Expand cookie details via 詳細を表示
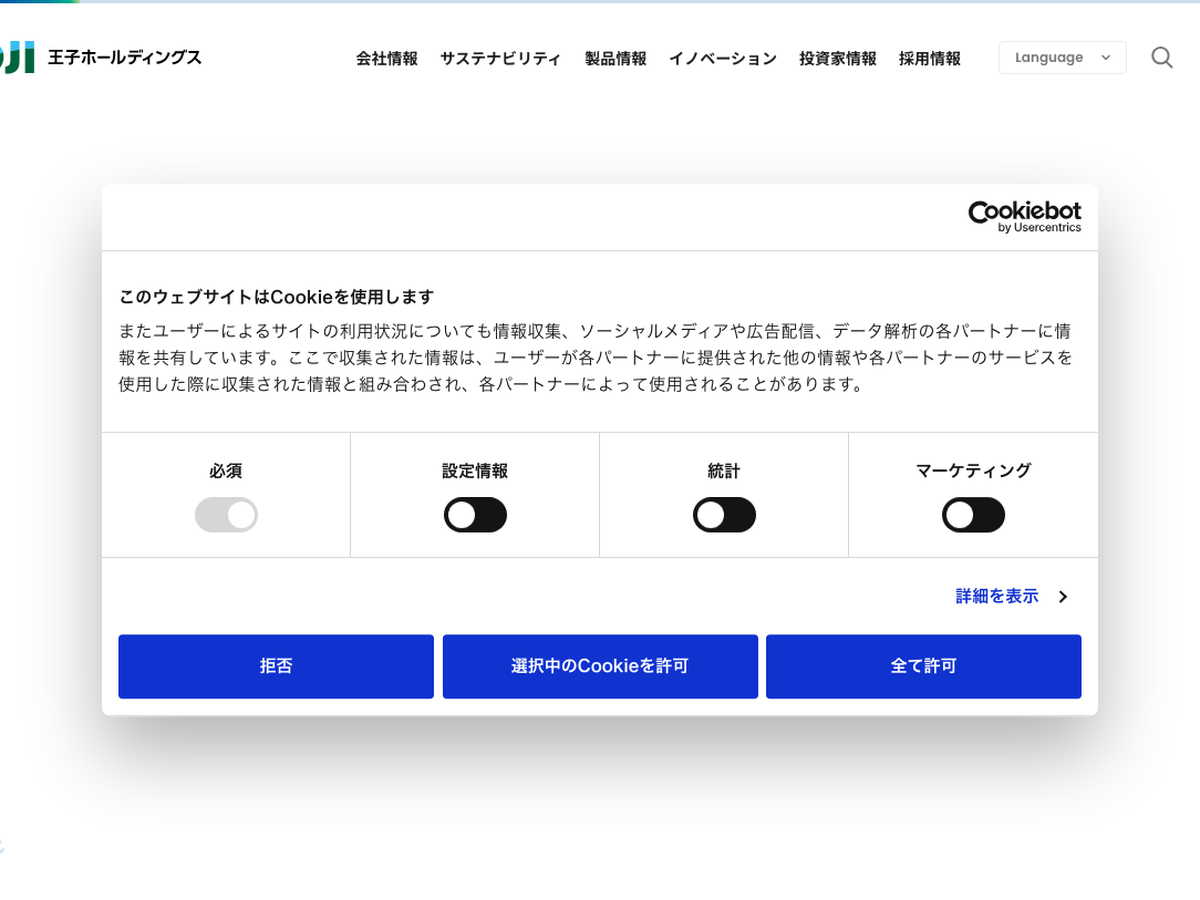This screenshot has width=1200, height=900. pyautogui.click(x=997, y=597)
